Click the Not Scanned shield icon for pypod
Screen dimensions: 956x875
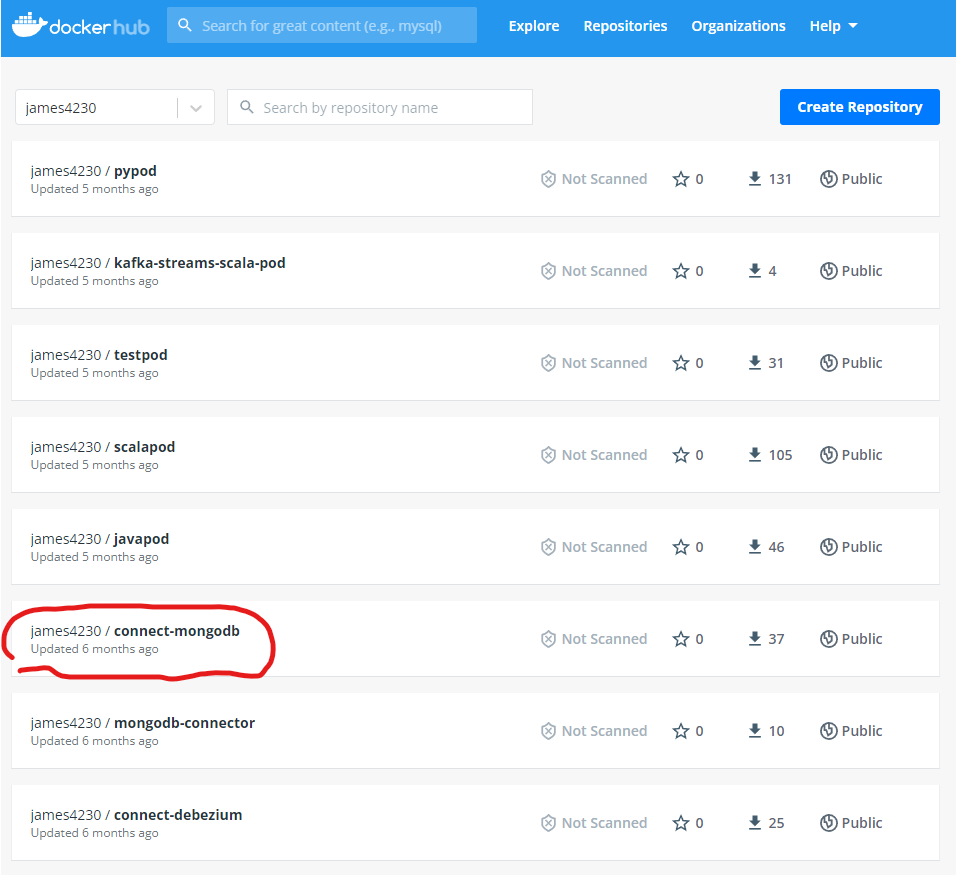click(x=548, y=179)
